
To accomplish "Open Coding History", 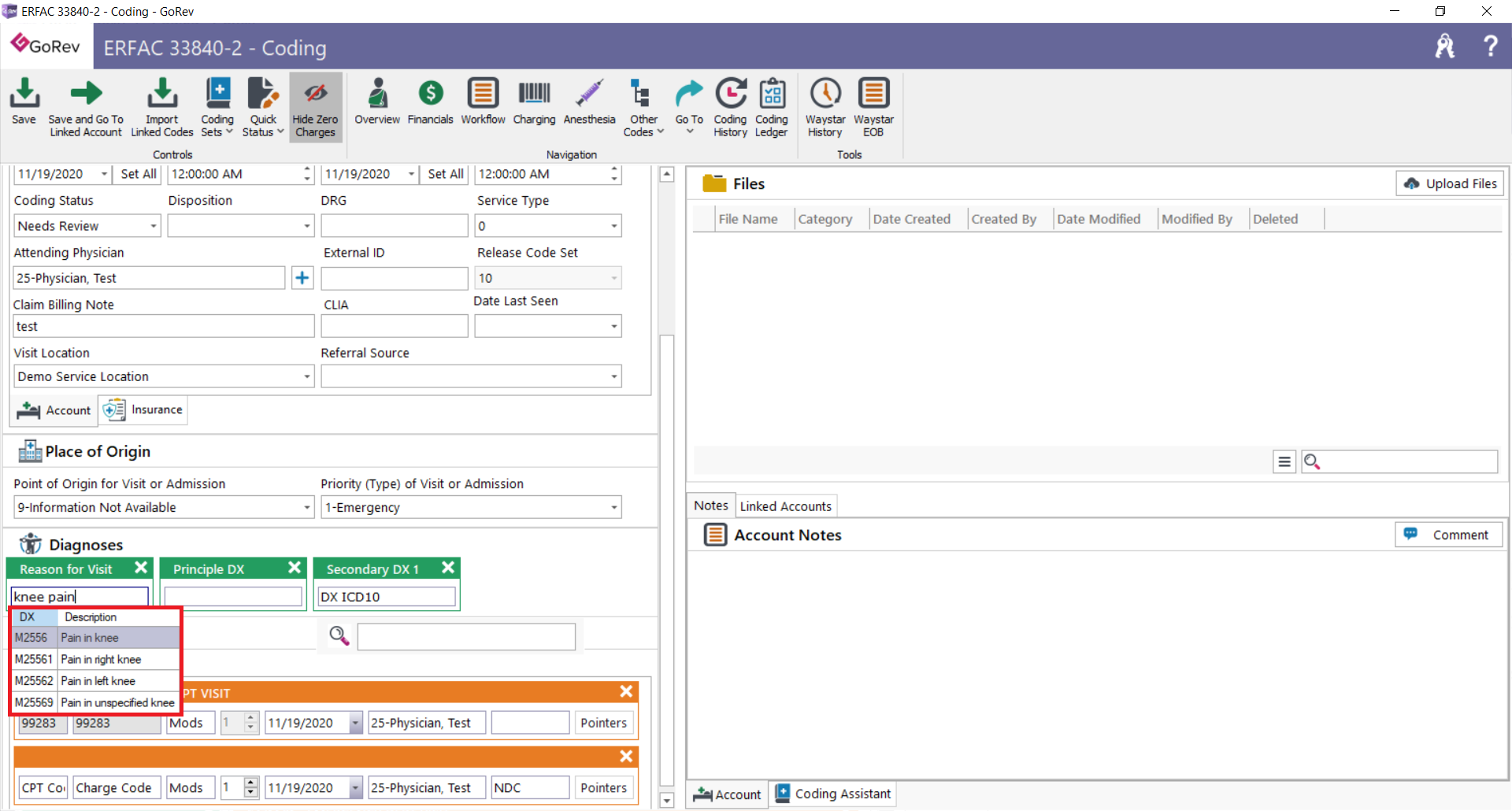I will coord(730,108).
